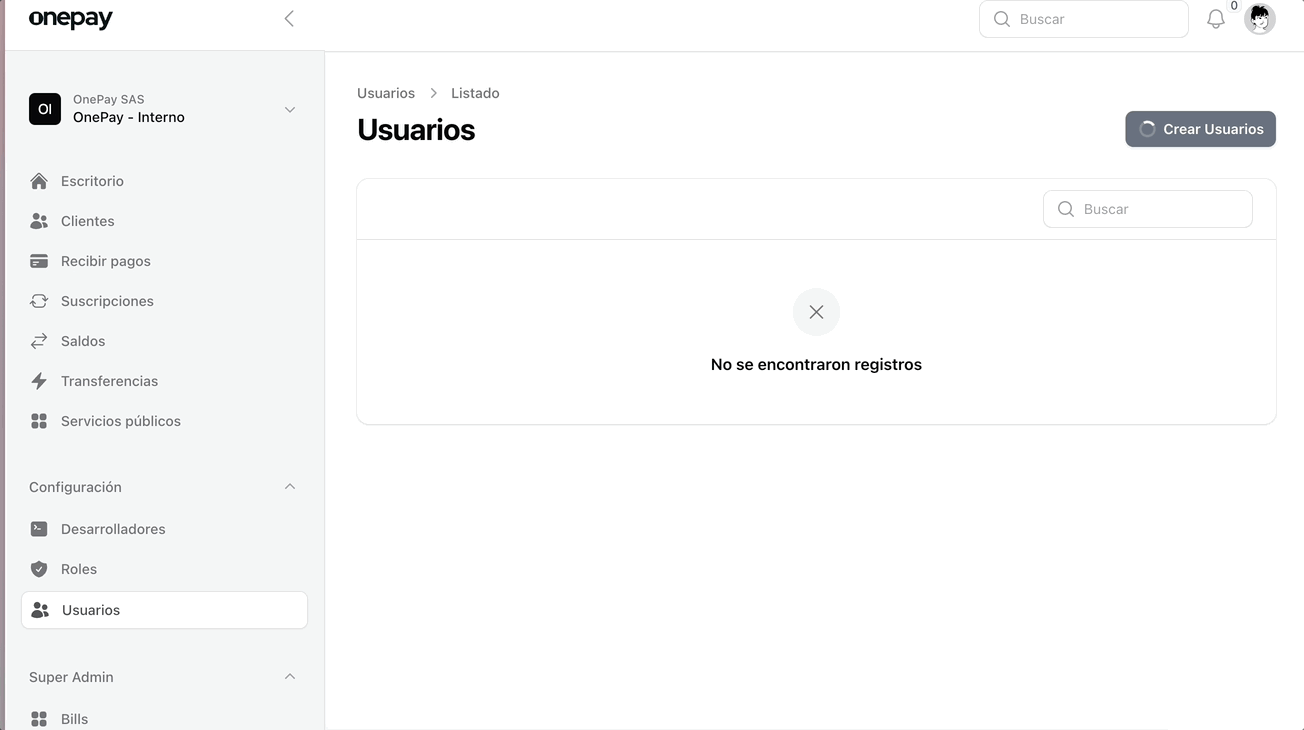Click the Escritorio home icon
1304x730 pixels.
click(x=39, y=181)
